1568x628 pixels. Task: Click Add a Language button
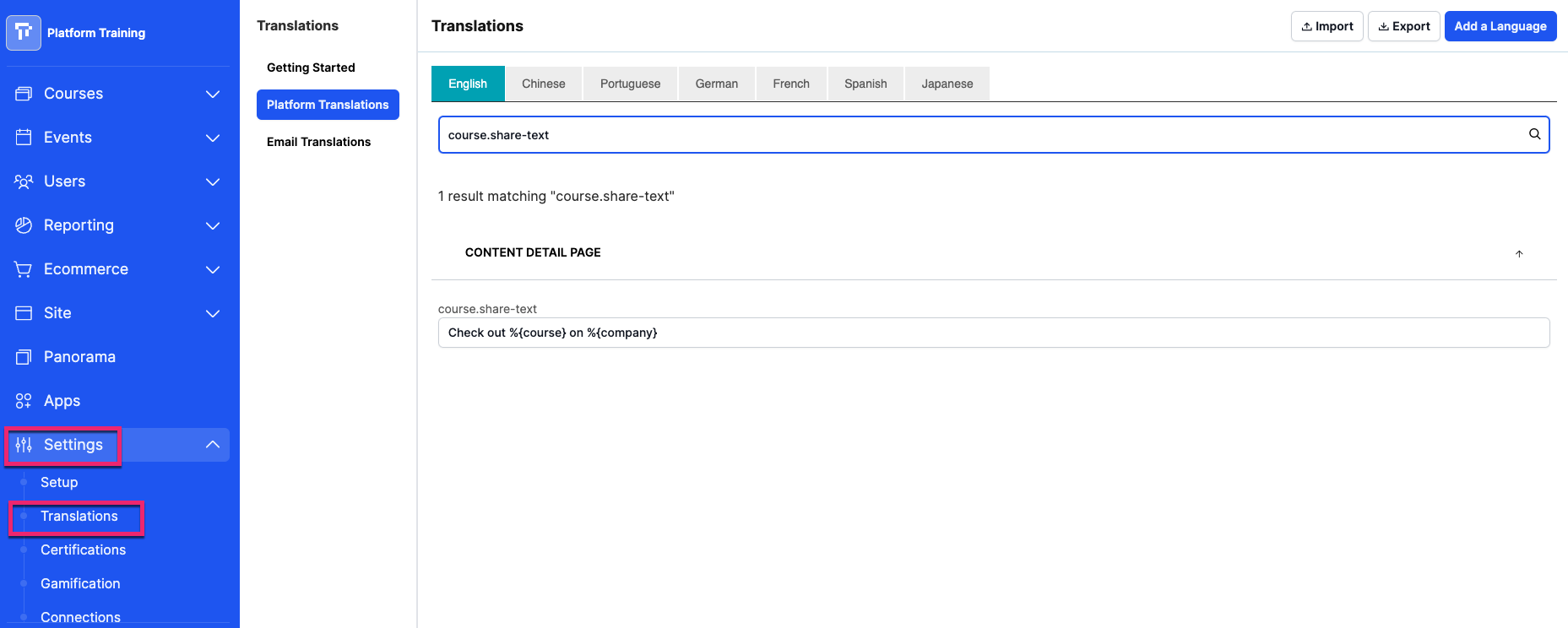tap(1500, 26)
